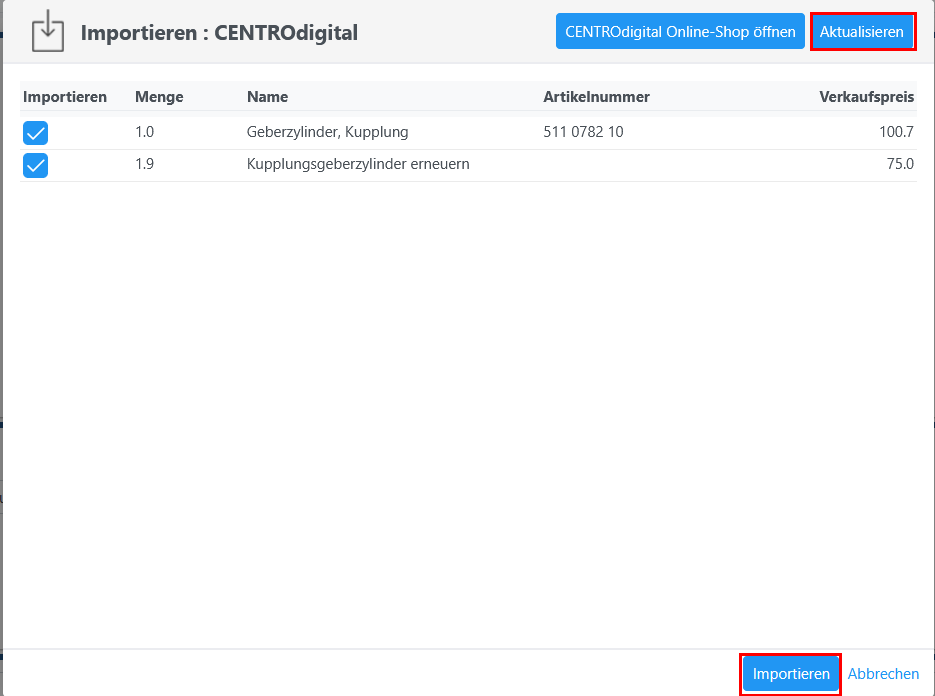935x696 pixels.
Task: Select the quantity value 1.0
Action: pyautogui.click(x=144, y=132)
